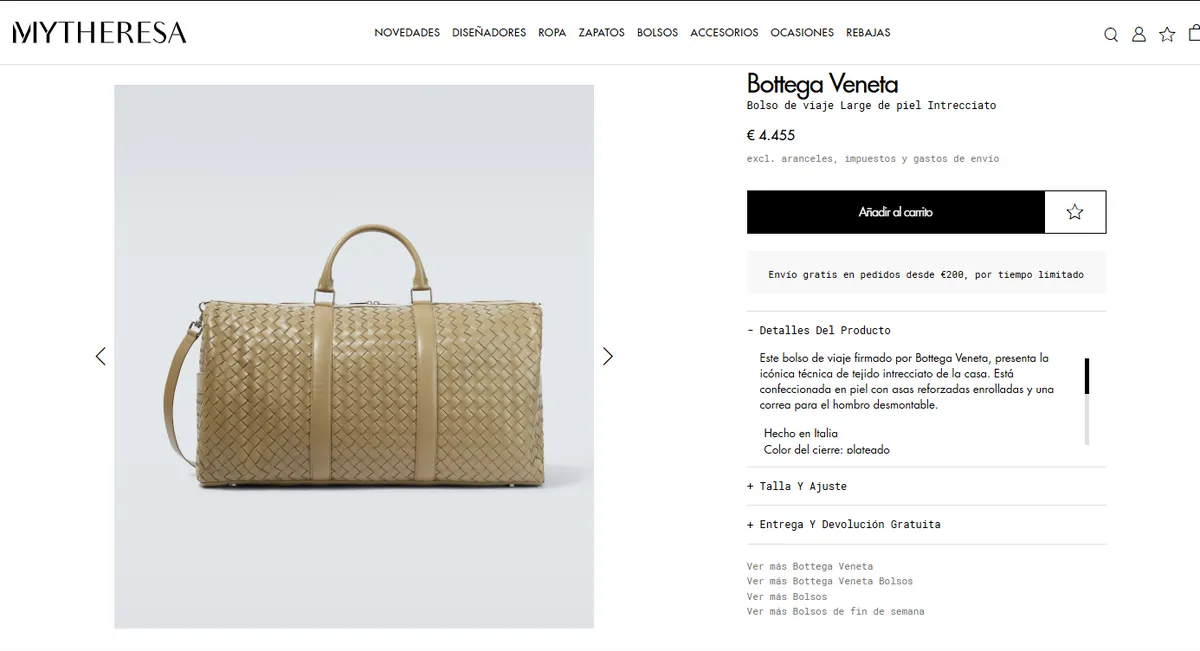Open the shopping bag icon
The image size is (1200, 651).
click(x=1194, y=33)
